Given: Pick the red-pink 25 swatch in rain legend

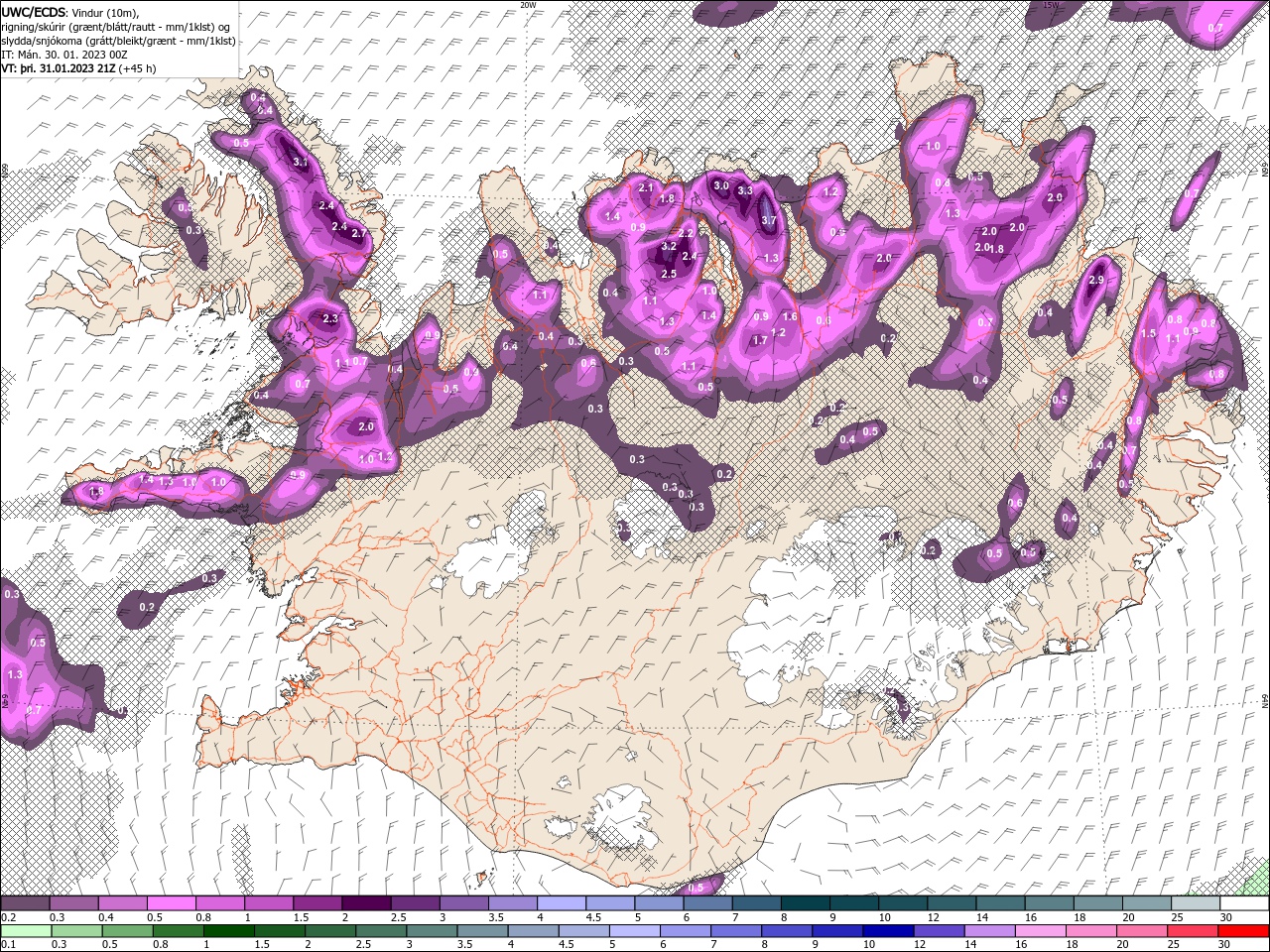Looking at the screenshot, I should click(1192, 931).
